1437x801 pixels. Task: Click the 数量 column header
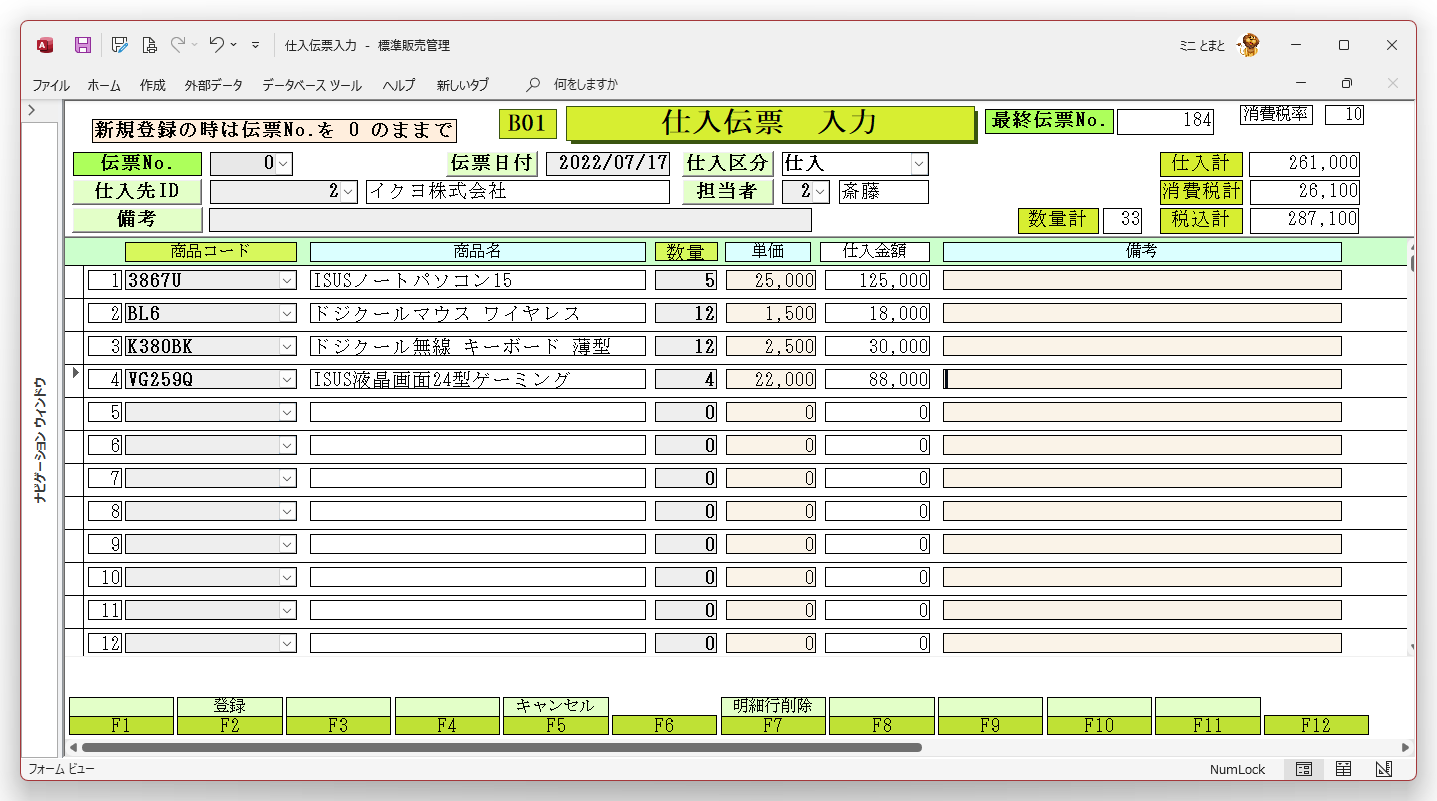686,252
